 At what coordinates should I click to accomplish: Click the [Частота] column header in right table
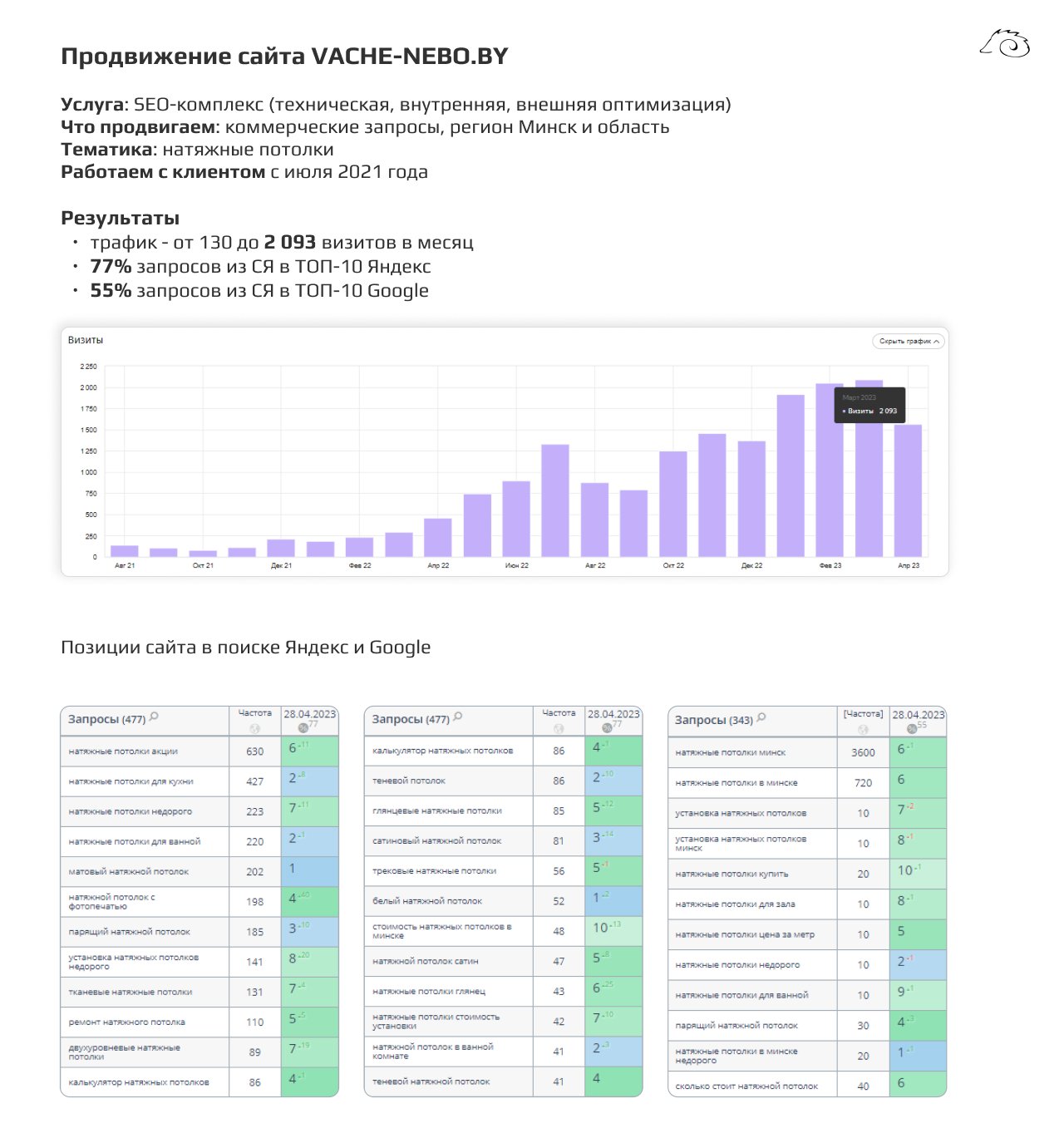(863, 714)
